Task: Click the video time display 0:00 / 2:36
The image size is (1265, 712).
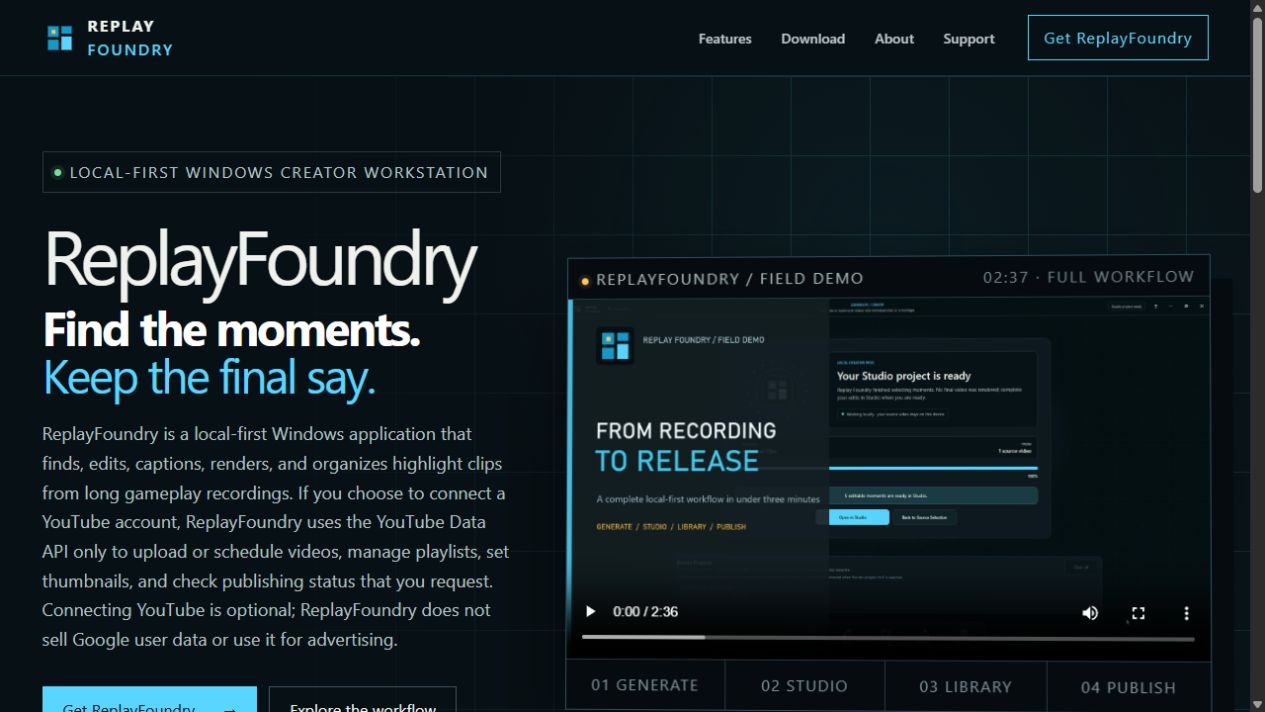Action: [x=645, y=612]
